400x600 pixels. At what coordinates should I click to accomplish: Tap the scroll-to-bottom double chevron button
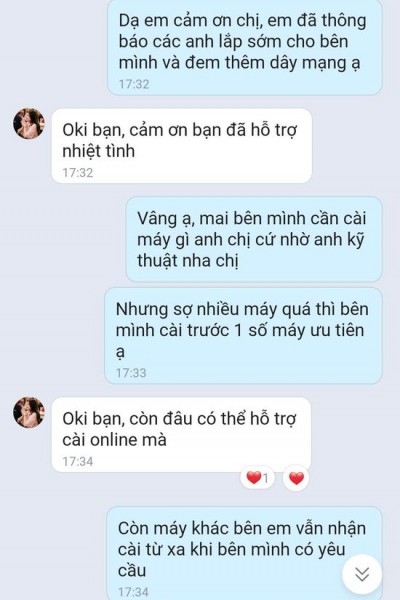[362, 574]
